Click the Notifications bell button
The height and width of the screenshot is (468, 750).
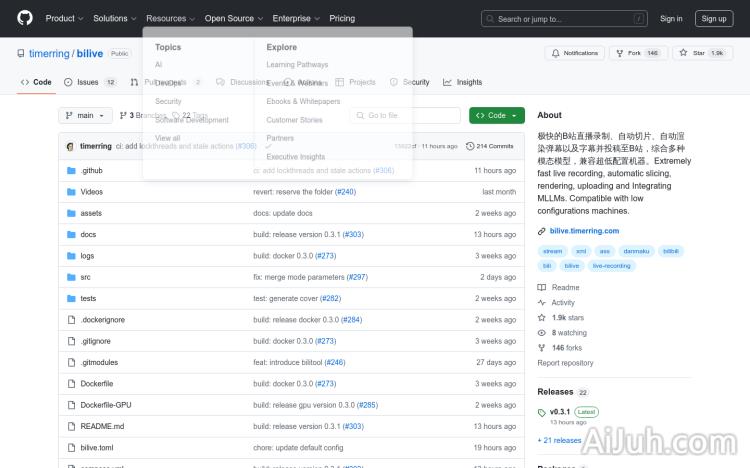[573, 53]
